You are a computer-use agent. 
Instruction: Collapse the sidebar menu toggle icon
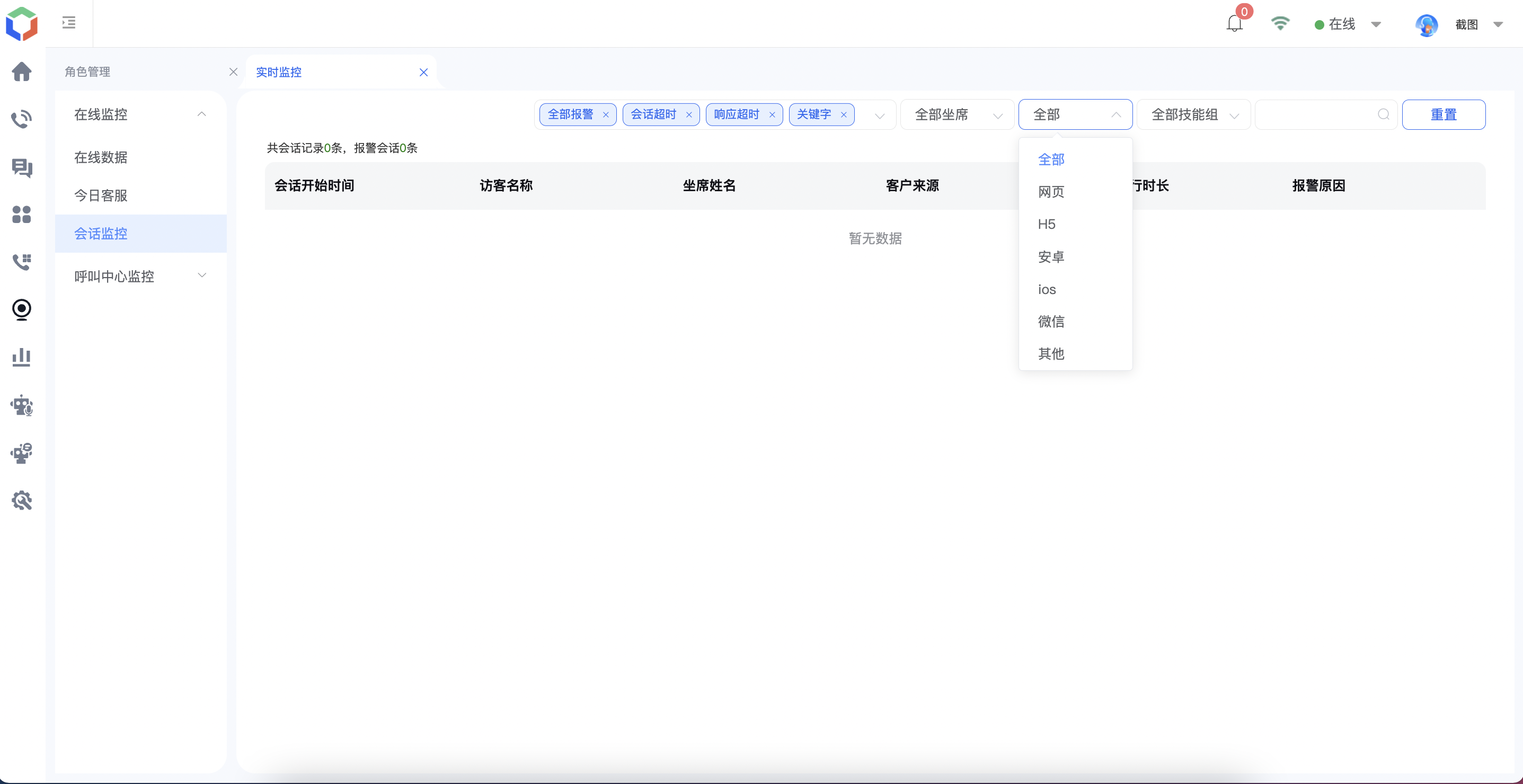tap(68, 22)
